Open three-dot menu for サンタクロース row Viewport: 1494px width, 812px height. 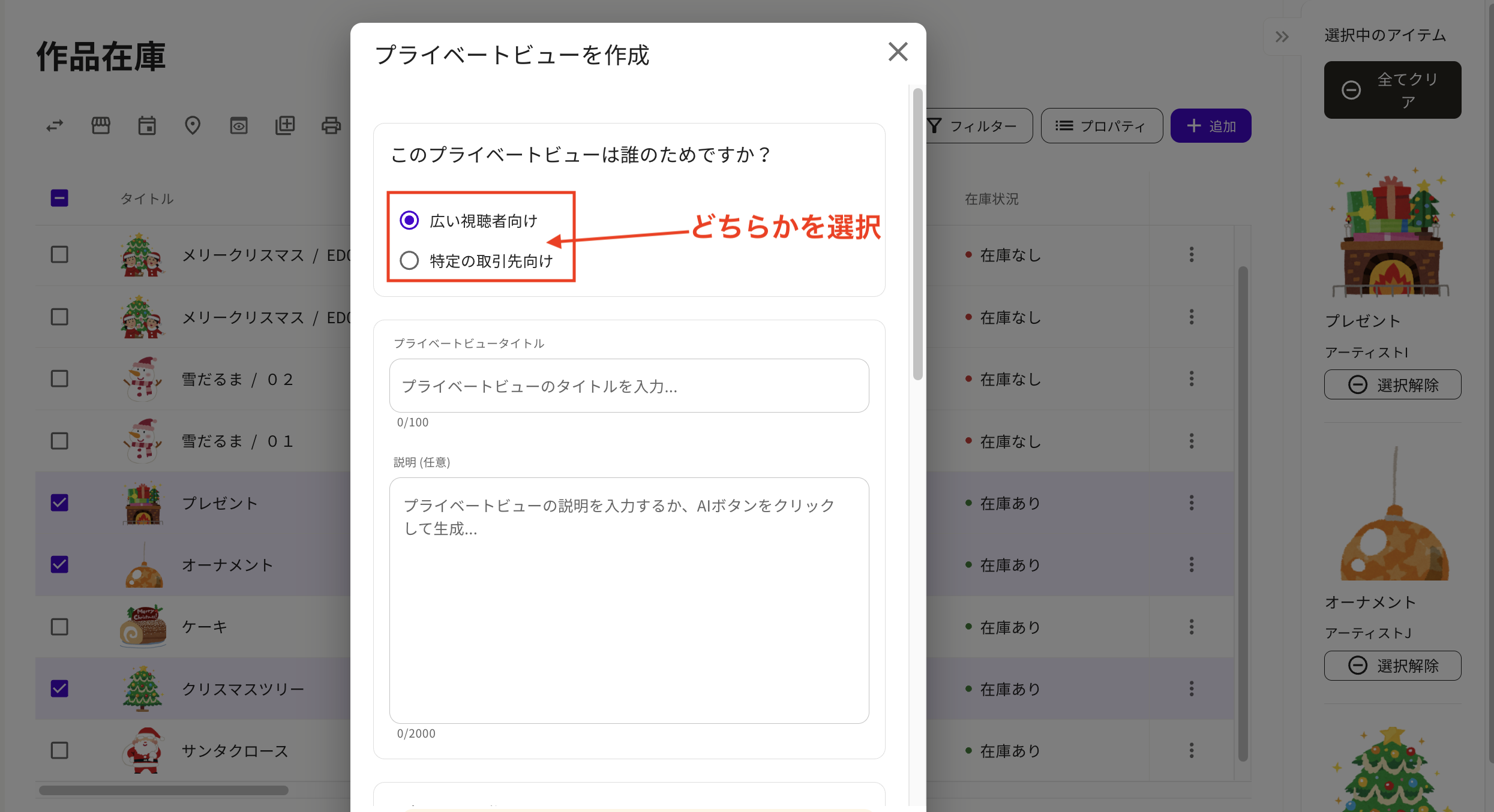[1192, 751]
